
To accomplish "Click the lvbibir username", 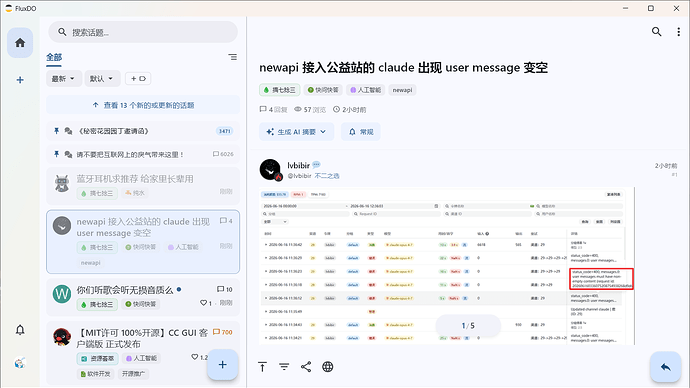I will [299, 165].
